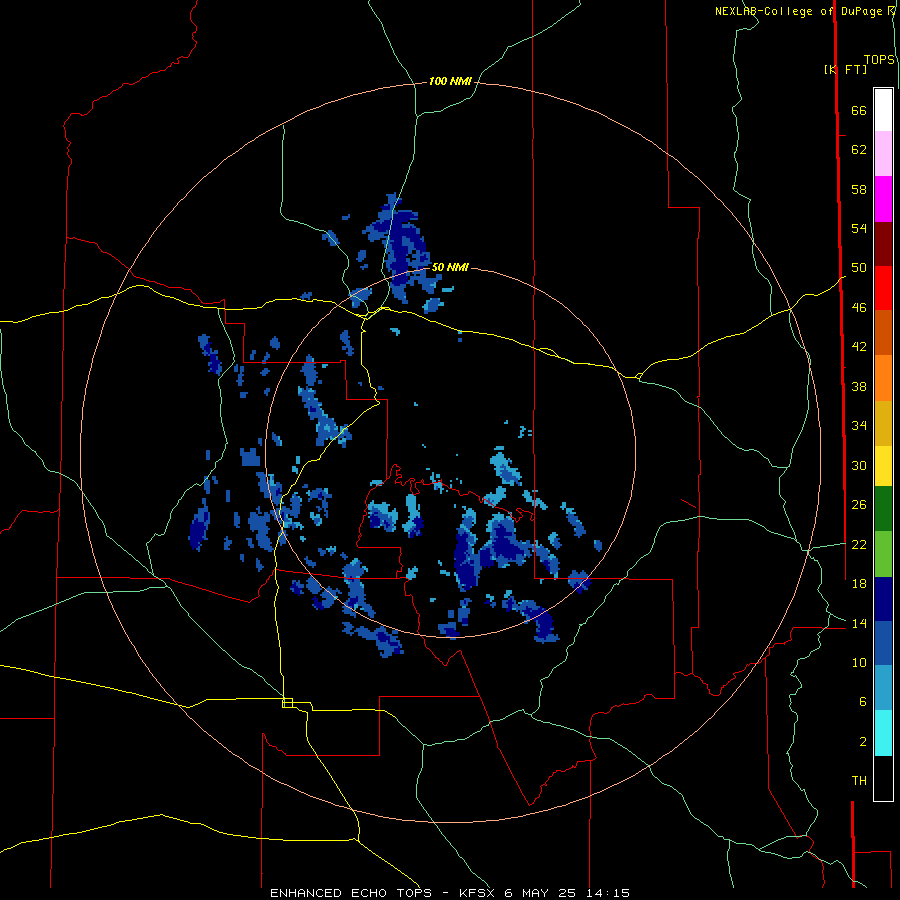Select the navy blue legend swatch
Screen dimensions: 900x900
883,599
